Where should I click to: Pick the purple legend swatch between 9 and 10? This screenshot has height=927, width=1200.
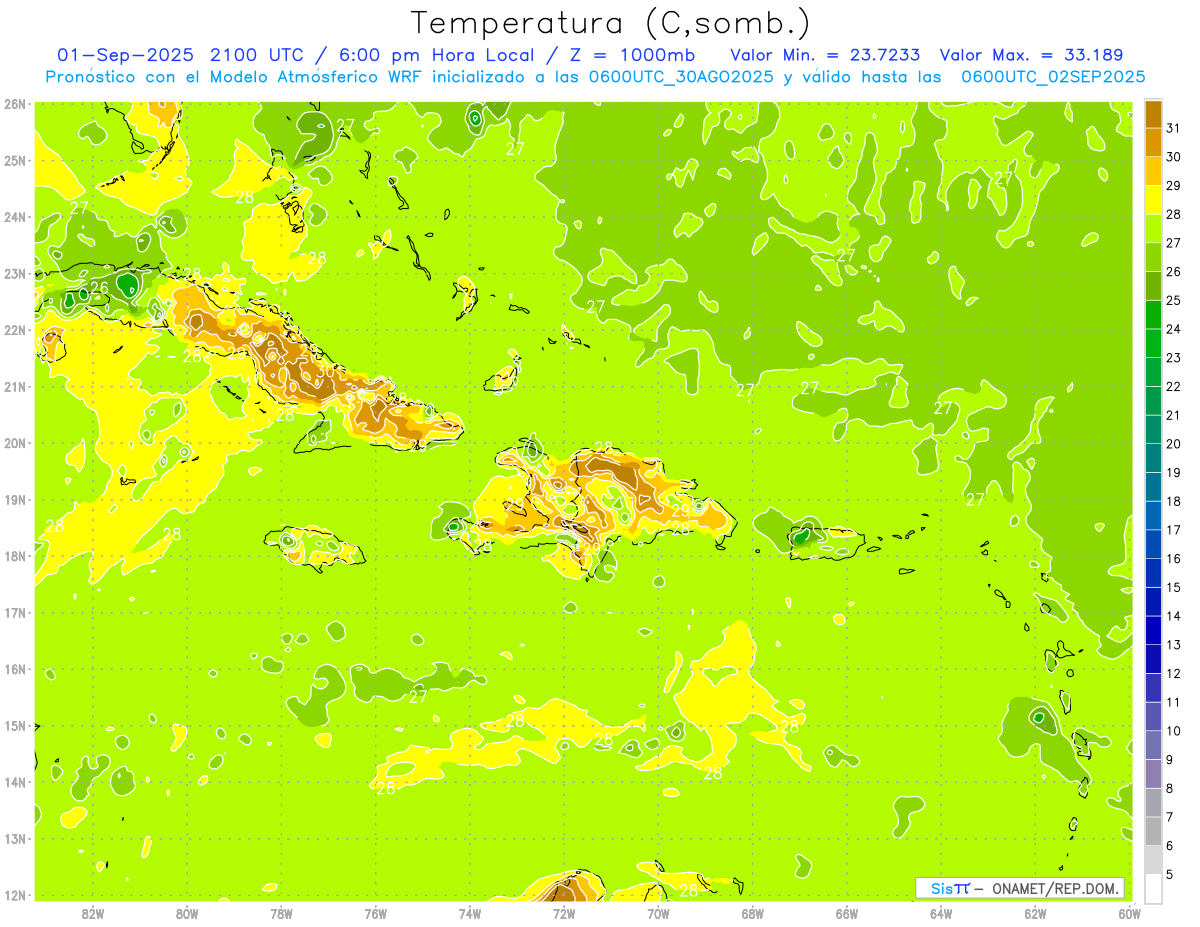click(1153, 746)
